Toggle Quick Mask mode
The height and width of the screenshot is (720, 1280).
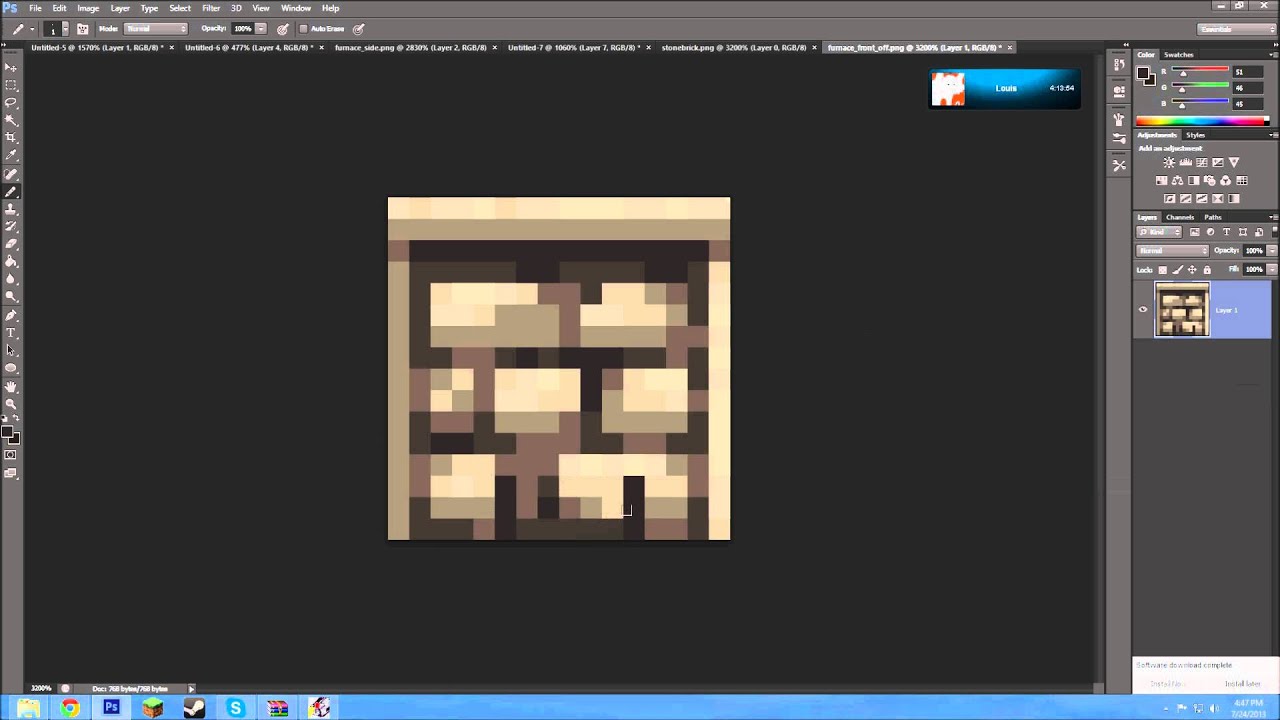click(11, 455)
